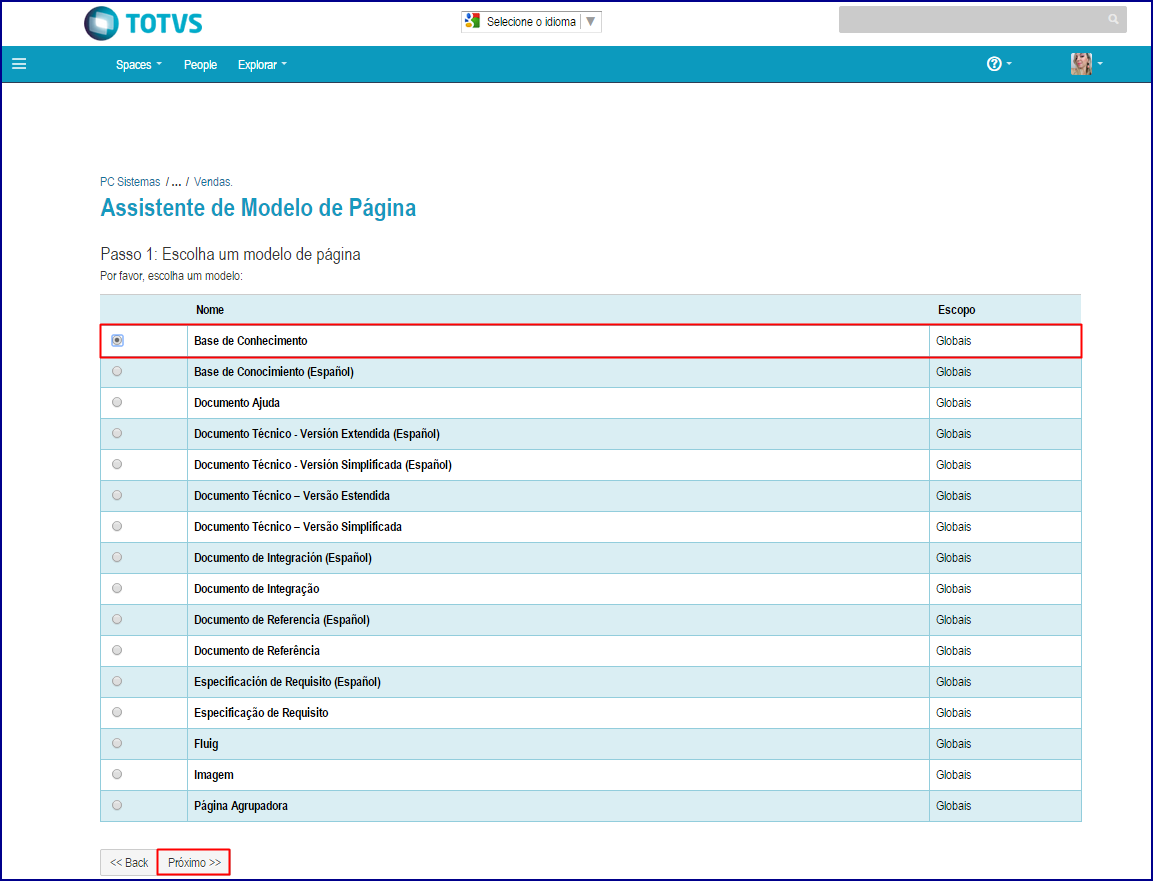Click the Próximo >> button
Screen dimensions: 1153x881
pyautogui.click(x=194, y=863)
